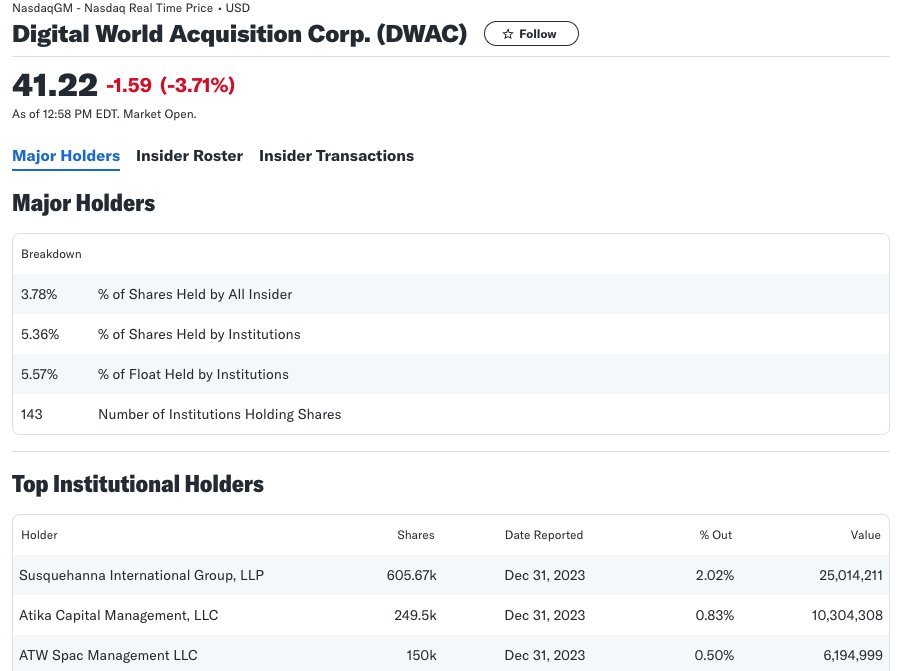The width and height of the screenshot is (902, 671).
Task: Select the Digital World Acquisition Corp. (DWAC) title
Action: pos(239,34)
